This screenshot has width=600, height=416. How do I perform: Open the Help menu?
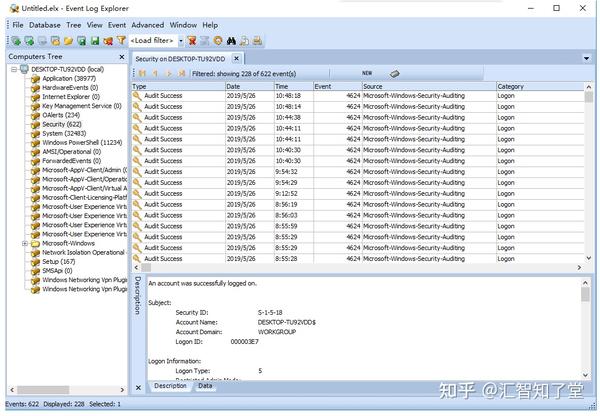pos(210,25)
